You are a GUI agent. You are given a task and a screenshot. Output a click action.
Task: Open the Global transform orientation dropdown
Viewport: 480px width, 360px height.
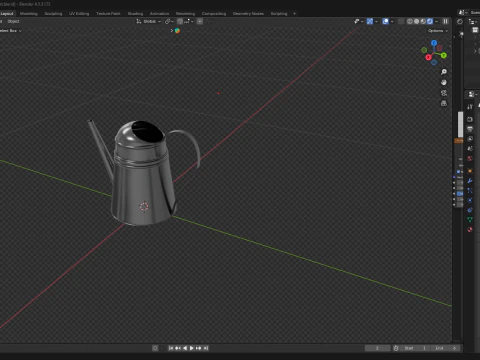point(149,21)
